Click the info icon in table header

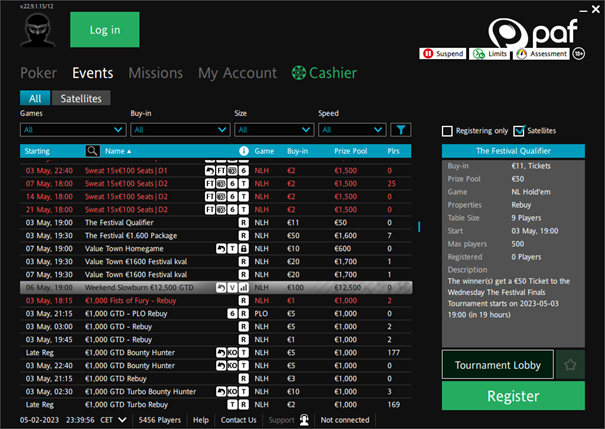pyautogui.click(x=243, y=151)
